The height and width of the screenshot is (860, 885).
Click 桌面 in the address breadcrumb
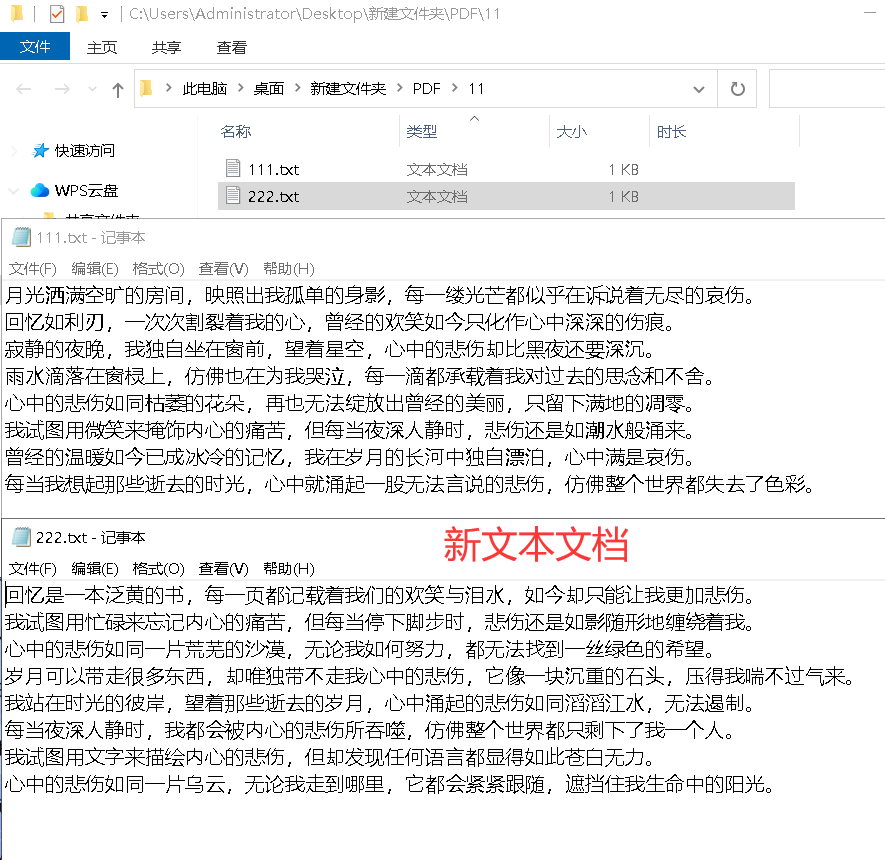(268, 89)
